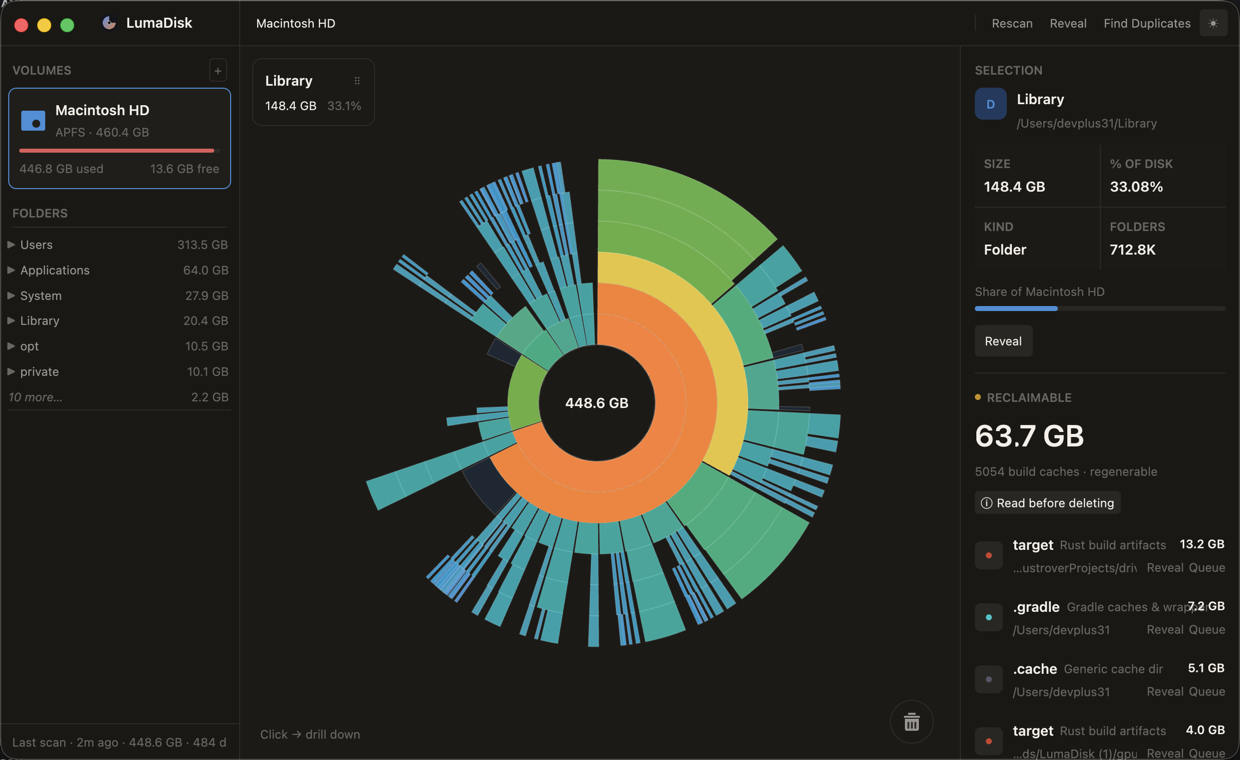Expand the private folder

(11, 371)
